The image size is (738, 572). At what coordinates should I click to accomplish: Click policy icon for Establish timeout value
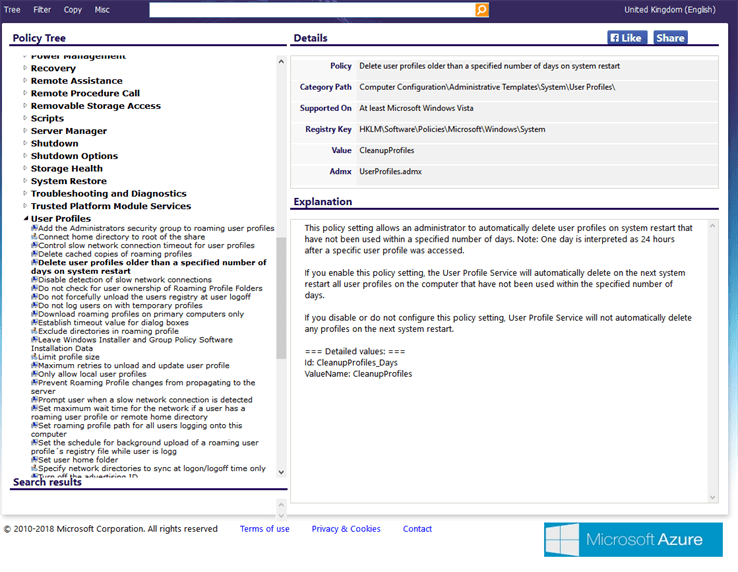pos(34,322)
